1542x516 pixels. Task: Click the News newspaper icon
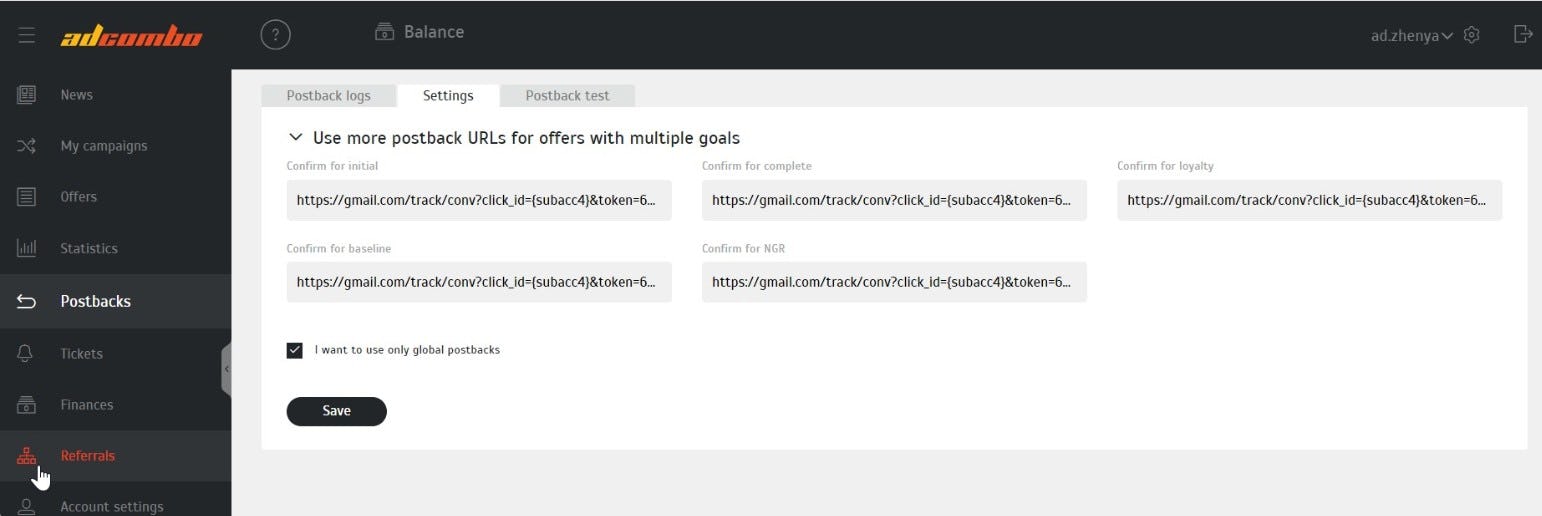tap(26, 95)
